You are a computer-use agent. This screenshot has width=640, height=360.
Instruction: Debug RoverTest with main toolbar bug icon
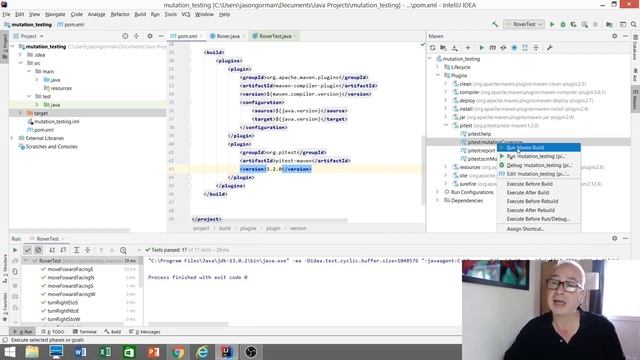click(563, 24)
